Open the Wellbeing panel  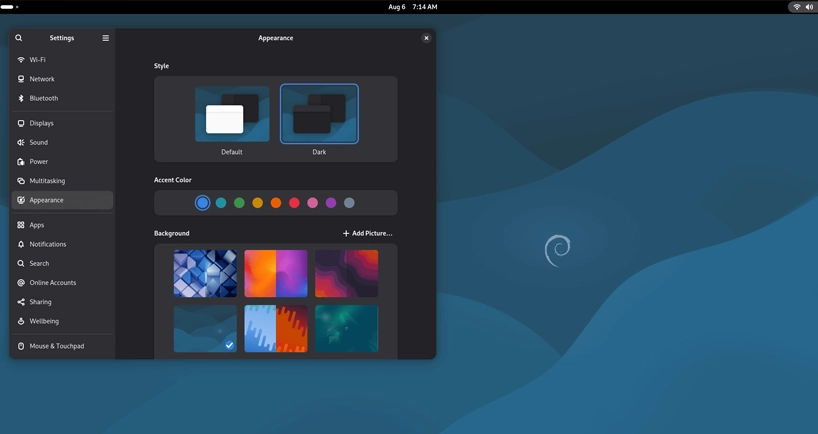pyautogui.click(x=62, y=321)
